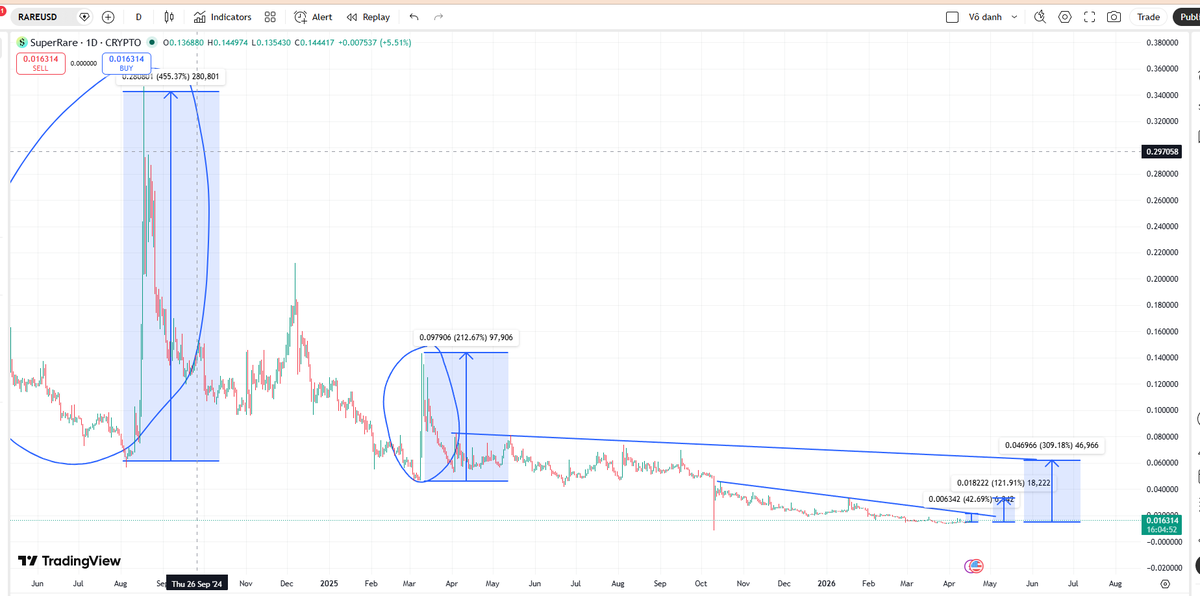This screenshot has width=1200, height=596.
Task: Toggle the watchlist flag next to RAREUSD
Action: pos(84,17)
